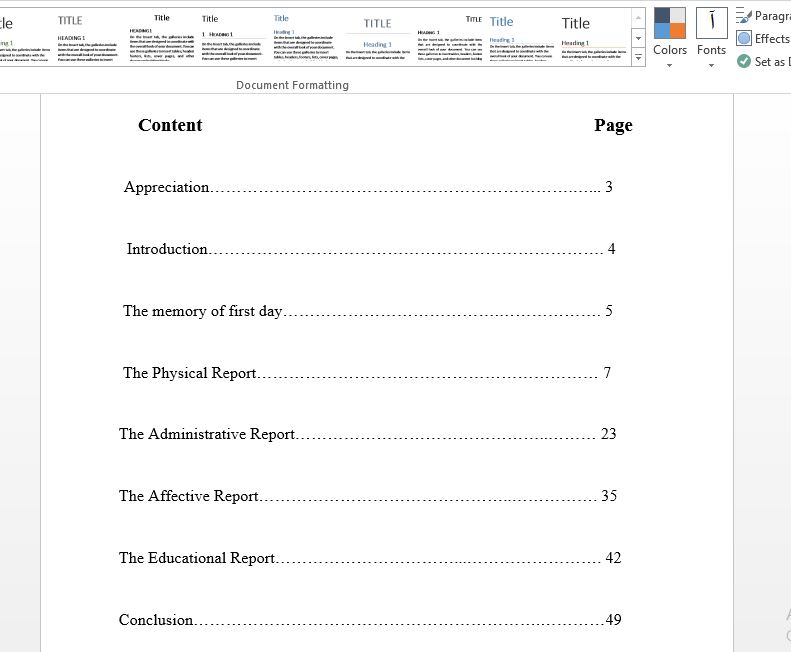The width and height of the screenshot is (791, 652).
Task: Apply the right-aligned small-caps Title style set
Action: (x=449, y=38)
